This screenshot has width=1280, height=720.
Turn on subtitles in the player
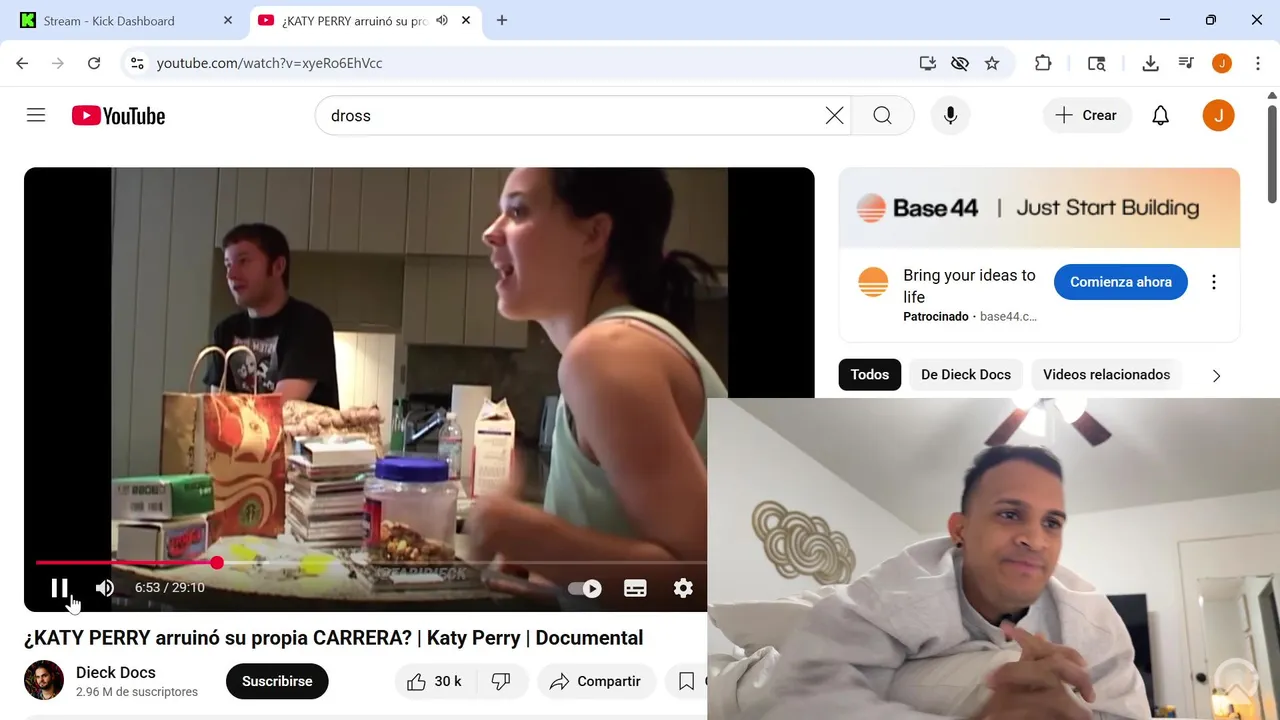coord(635,588)
